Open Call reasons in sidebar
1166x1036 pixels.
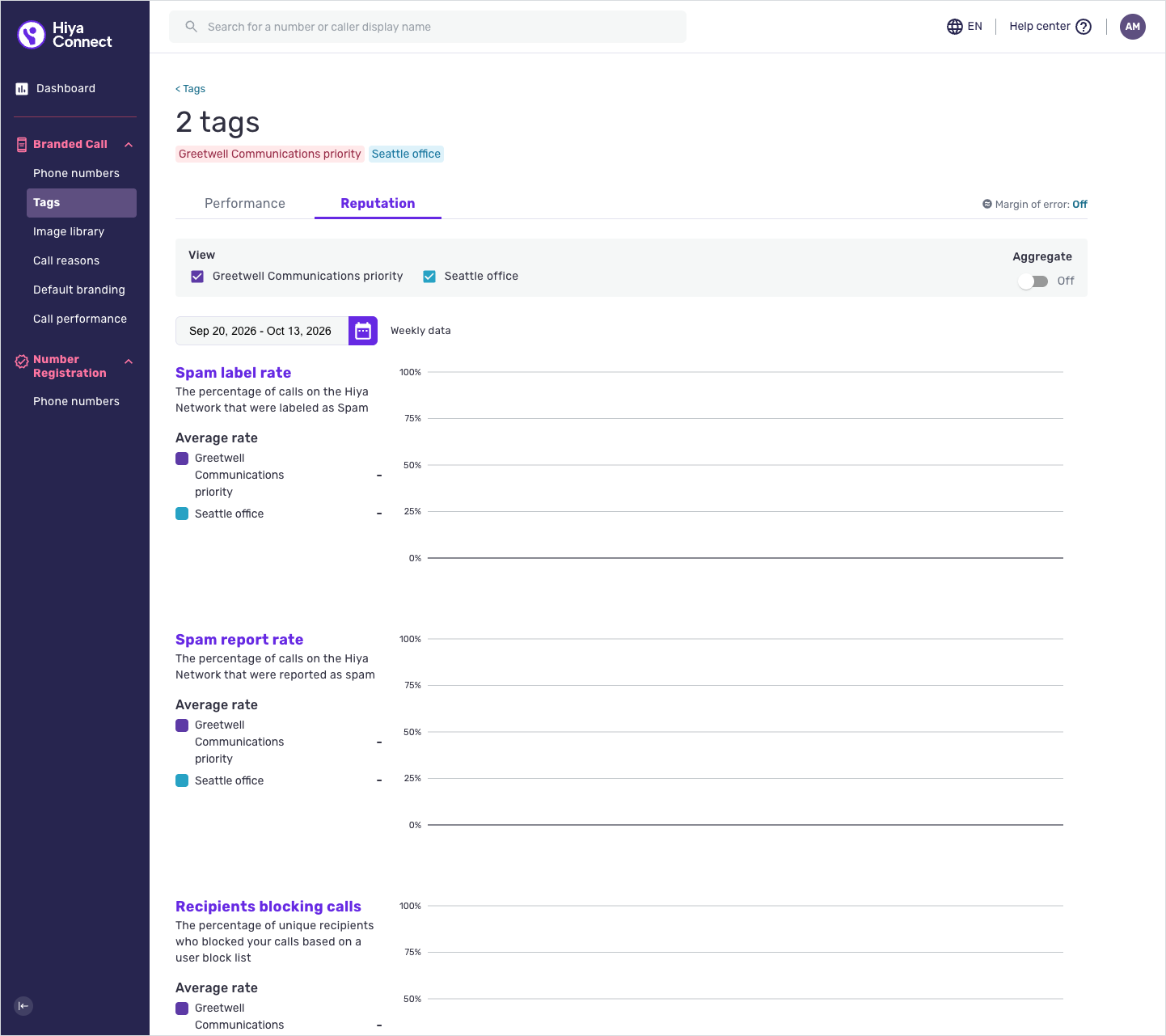point(66,261)
